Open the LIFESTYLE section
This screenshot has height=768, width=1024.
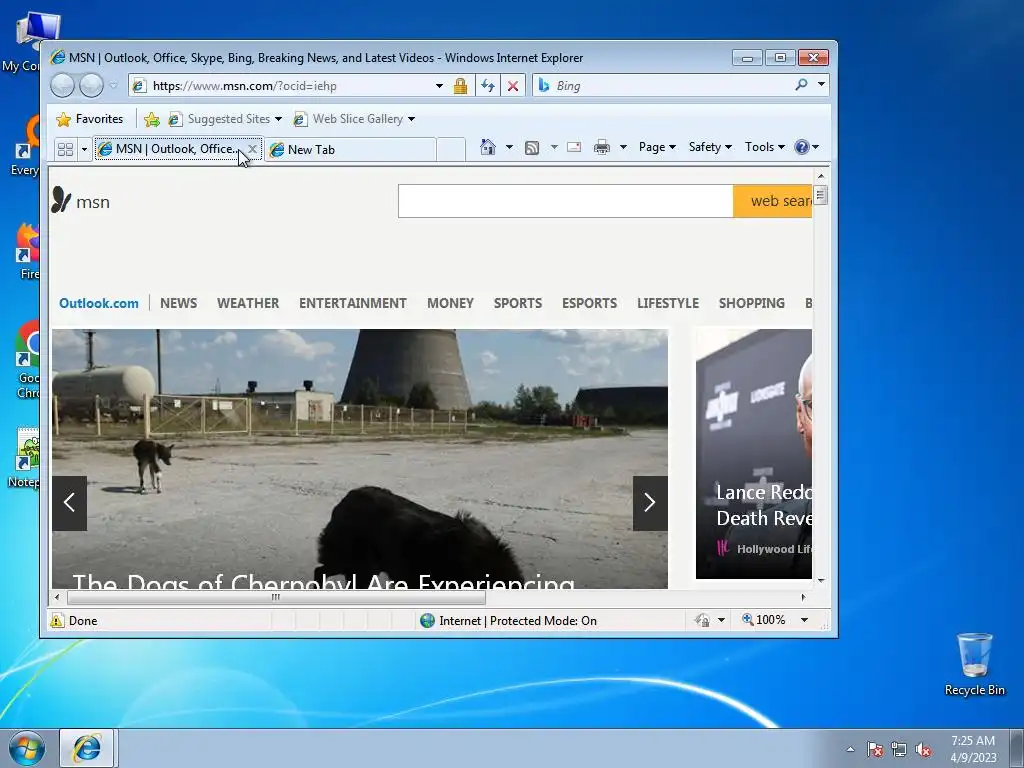pos(667,303)
